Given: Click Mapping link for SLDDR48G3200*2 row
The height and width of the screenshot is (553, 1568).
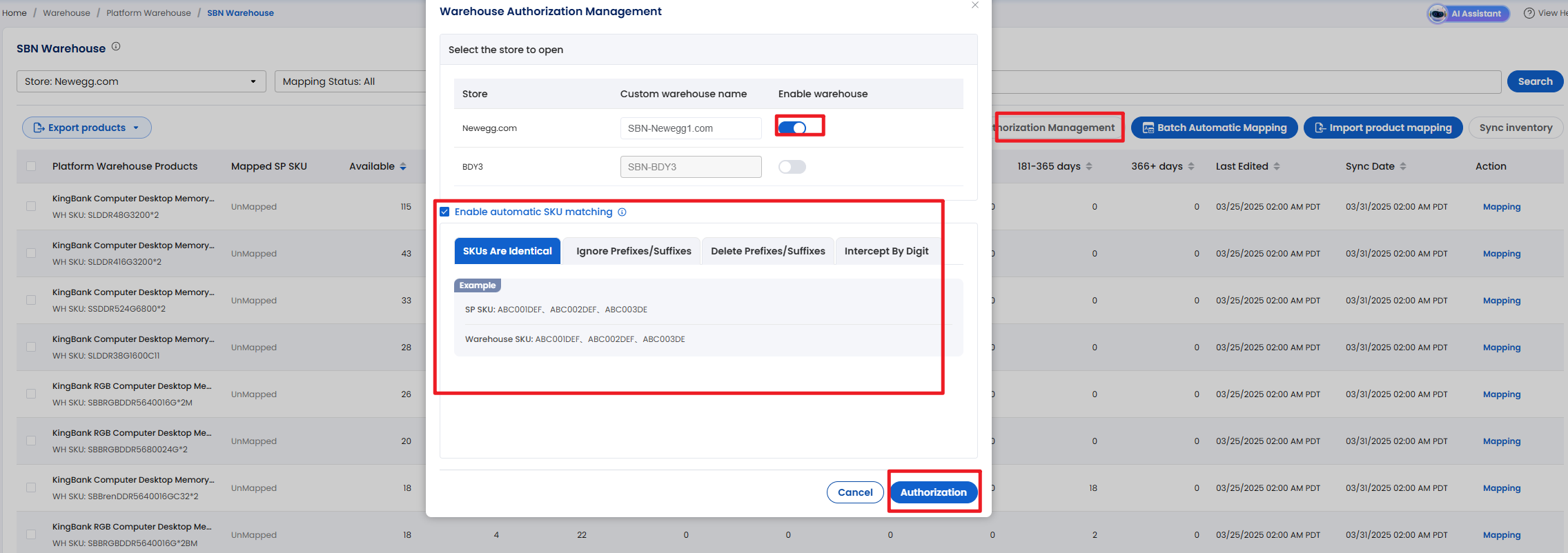Looking at the screenshot, I should 1502,207.
